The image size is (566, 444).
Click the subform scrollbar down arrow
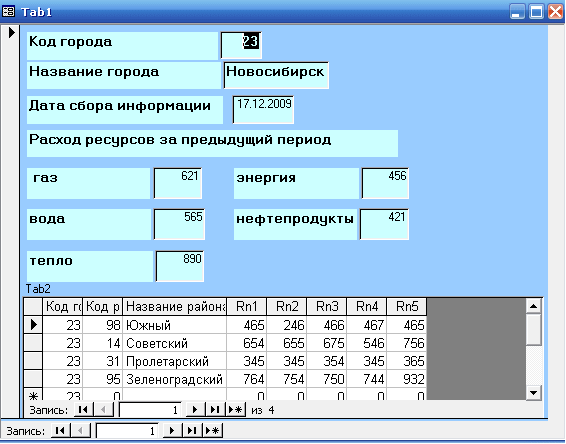(534, 392)
